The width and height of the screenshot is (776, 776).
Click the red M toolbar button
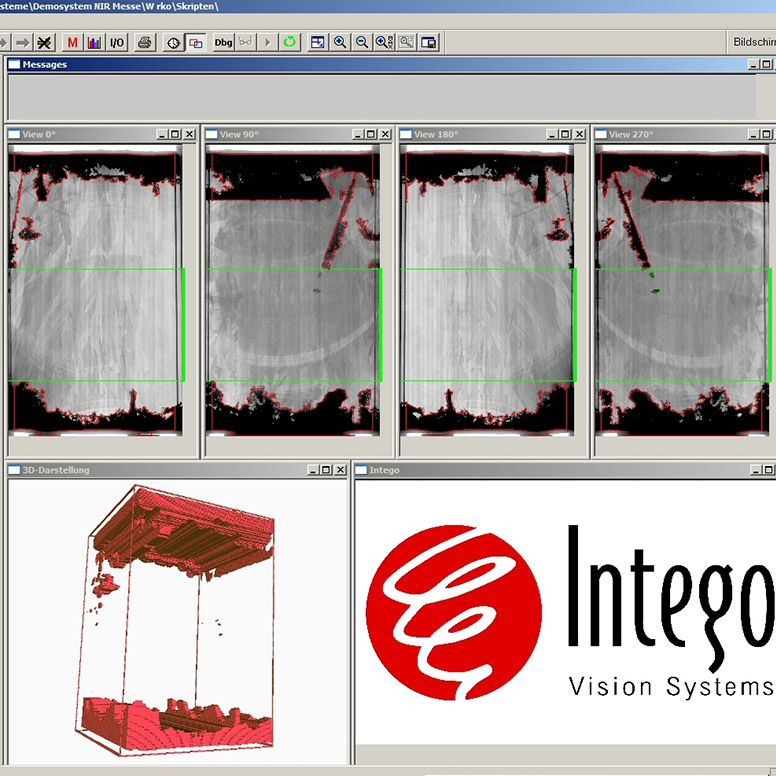point(73,43)
